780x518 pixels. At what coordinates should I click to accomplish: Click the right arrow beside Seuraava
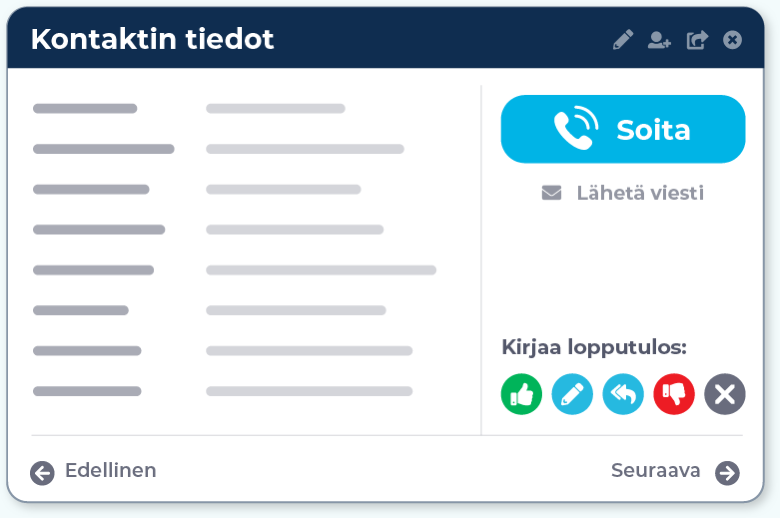click(x=727, y=472)
